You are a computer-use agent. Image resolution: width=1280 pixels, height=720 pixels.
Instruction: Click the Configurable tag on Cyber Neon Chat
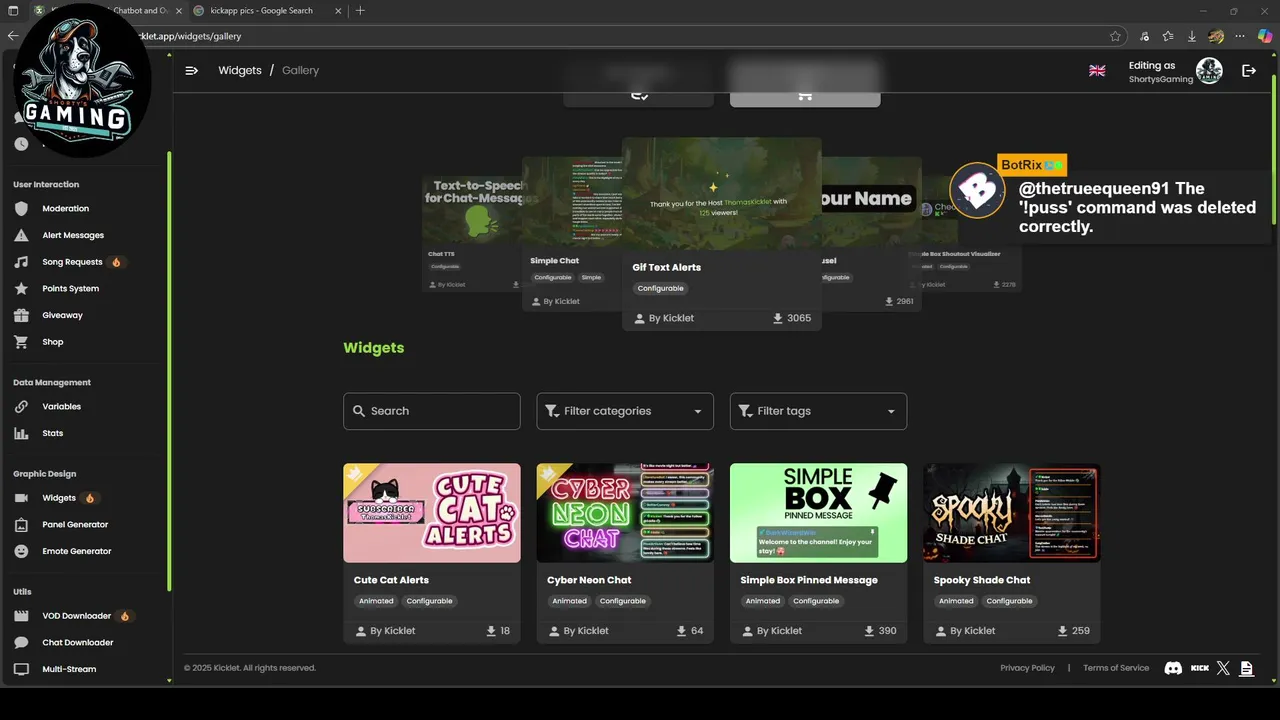coord(623,601)
